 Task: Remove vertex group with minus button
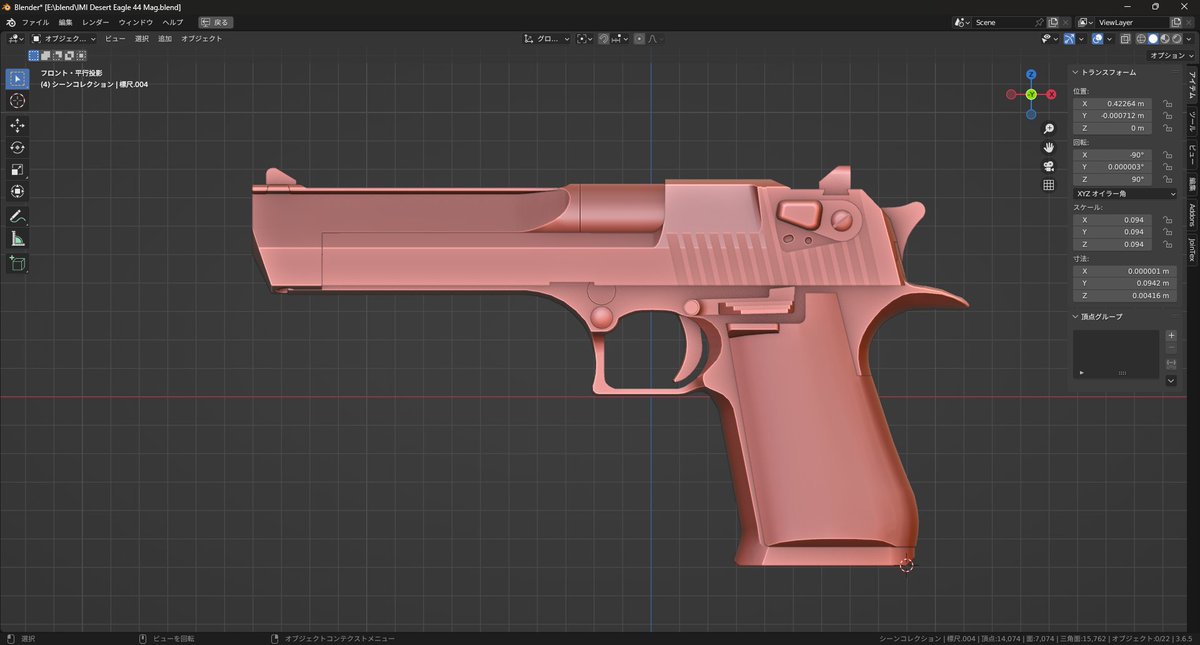[x=1171, y=348]
